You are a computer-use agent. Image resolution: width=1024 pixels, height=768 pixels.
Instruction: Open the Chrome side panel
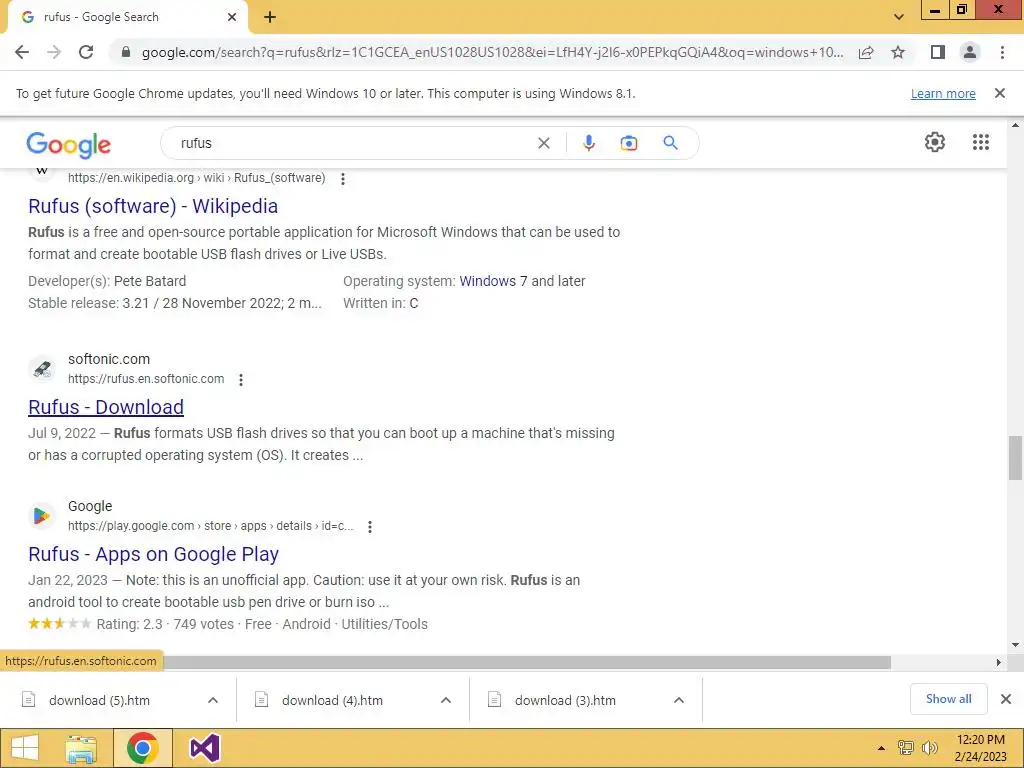pyautogui.click(x=938, y=52)
